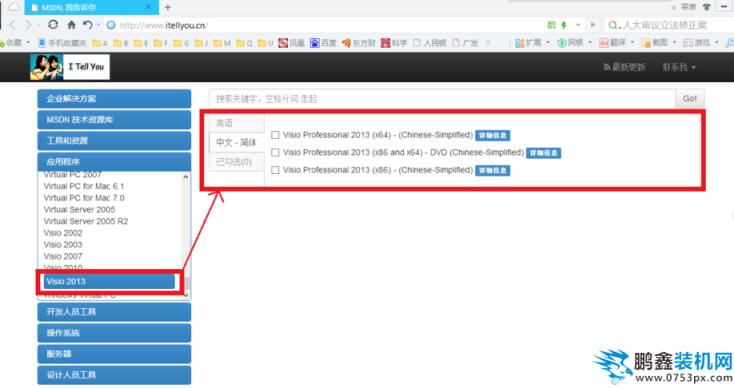734x388 pixels.
Task: Open the 人民网 bookmark
Action: pyautogui.click(x=429, y=43)
